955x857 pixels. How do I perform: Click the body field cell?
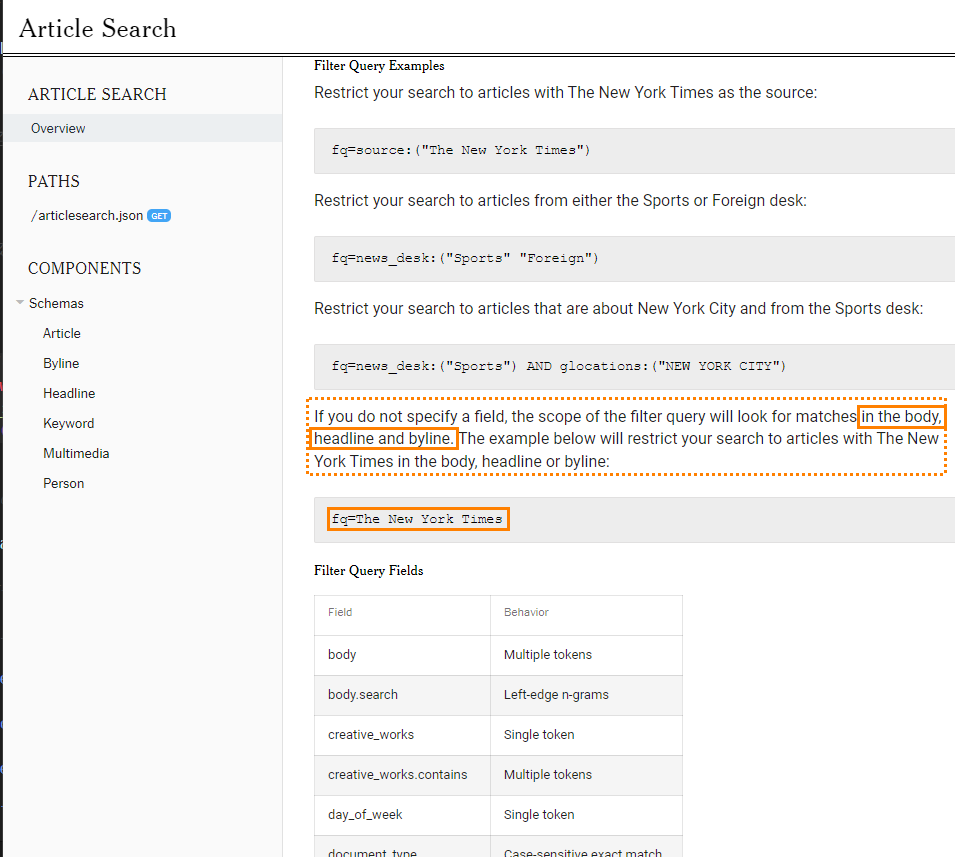(402, 655)
